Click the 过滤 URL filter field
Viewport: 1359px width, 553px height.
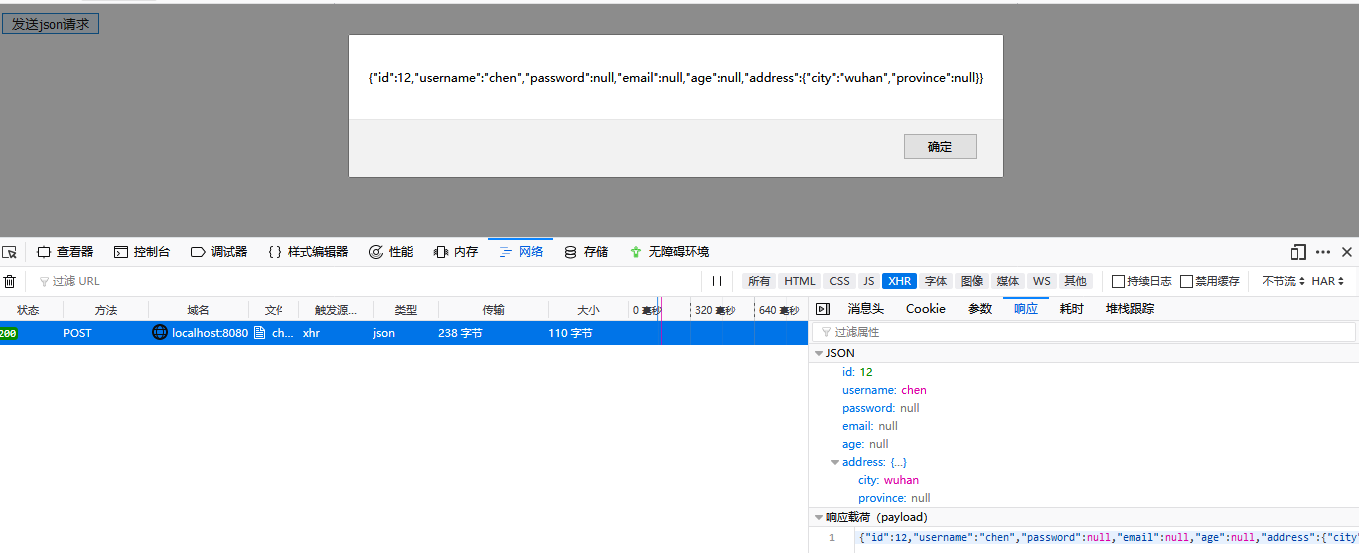pyautogui.click(x=365, y=282)
